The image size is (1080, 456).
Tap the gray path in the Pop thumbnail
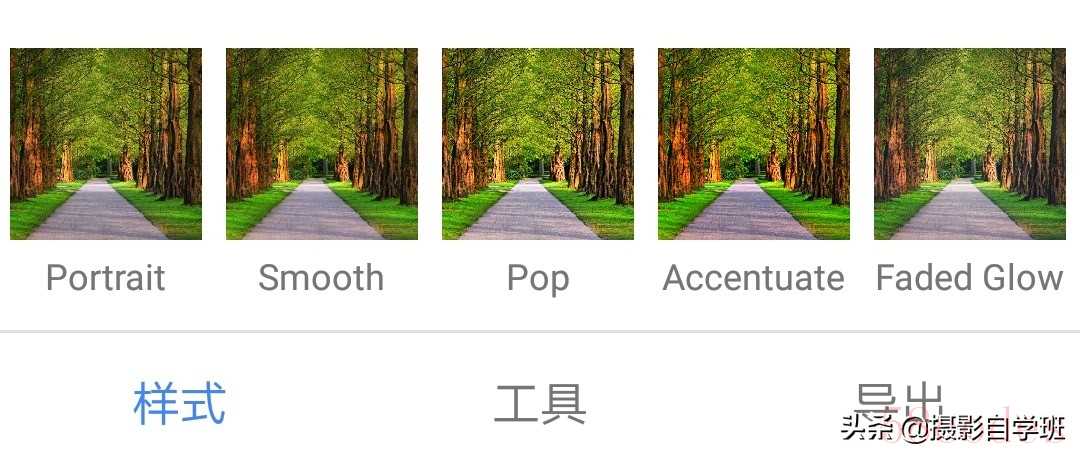[x=531, y=215]
